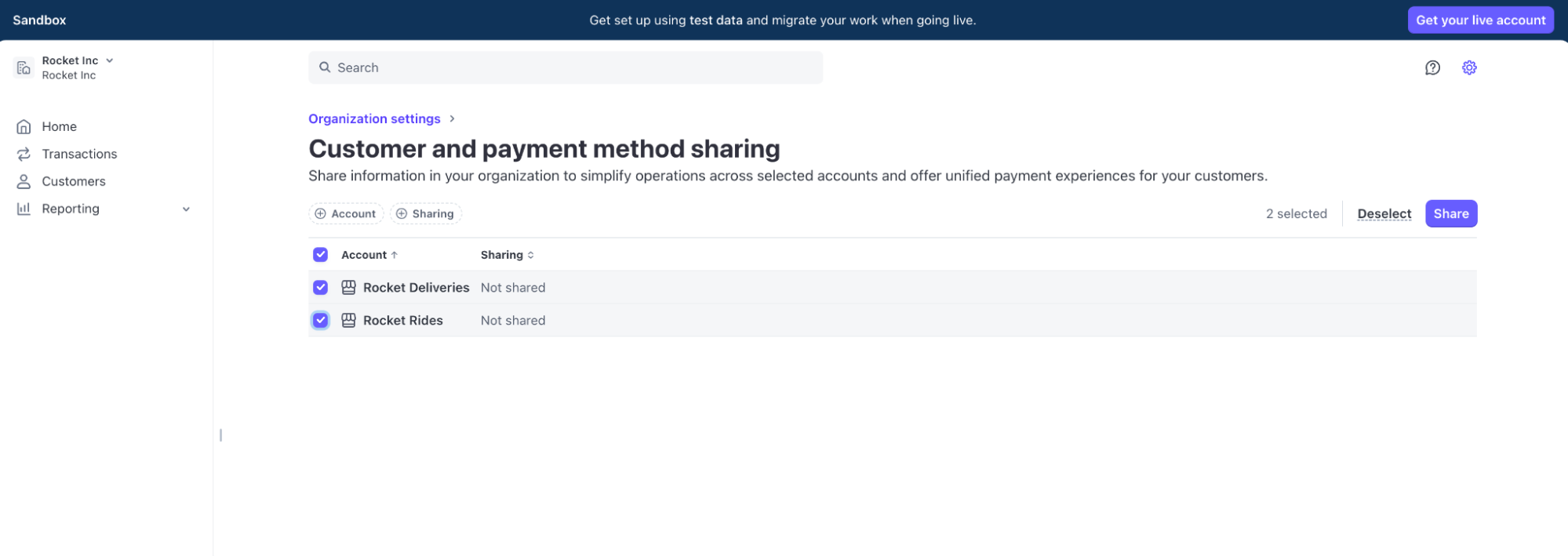
Task: Click the Customers person icon in sidebar
Action: pos(24,182)
